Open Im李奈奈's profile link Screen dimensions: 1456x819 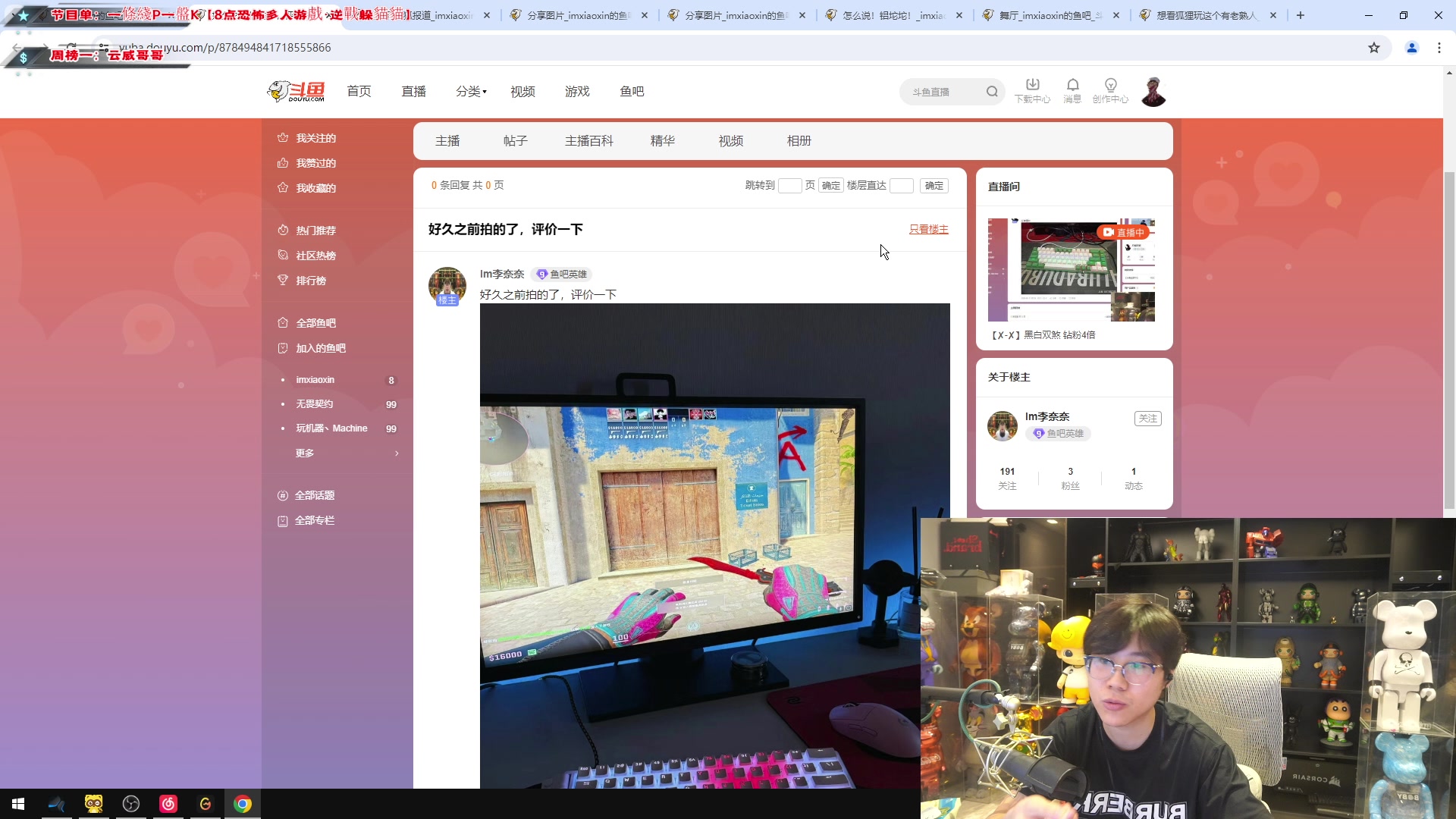[x=501, y=274]
